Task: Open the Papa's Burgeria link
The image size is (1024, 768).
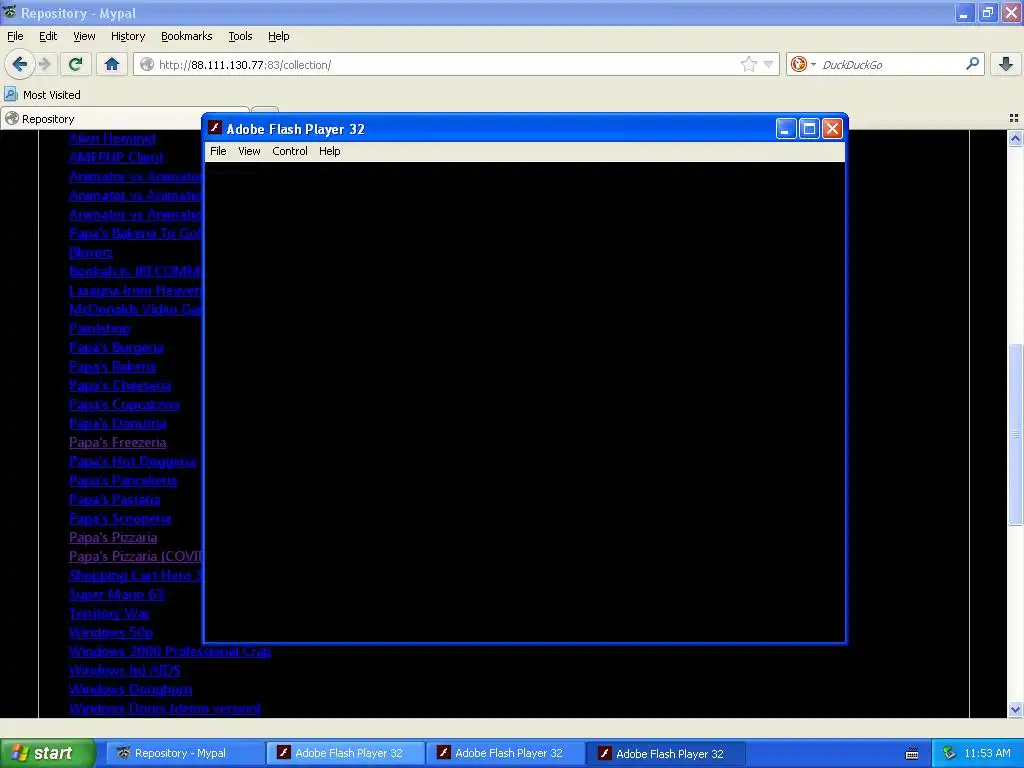Action: (116, 347)
